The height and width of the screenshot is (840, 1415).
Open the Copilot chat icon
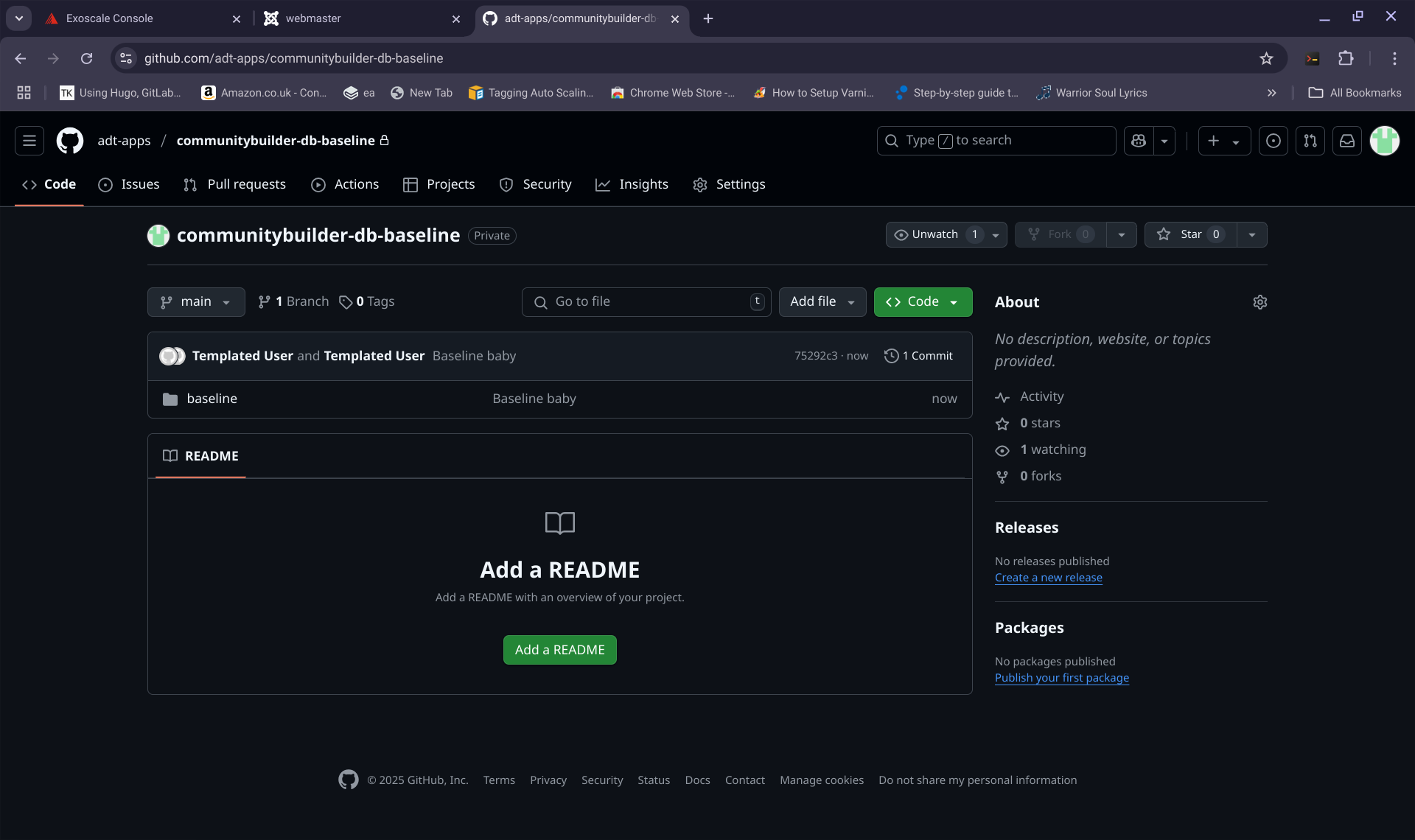(x=1139, y=141)
